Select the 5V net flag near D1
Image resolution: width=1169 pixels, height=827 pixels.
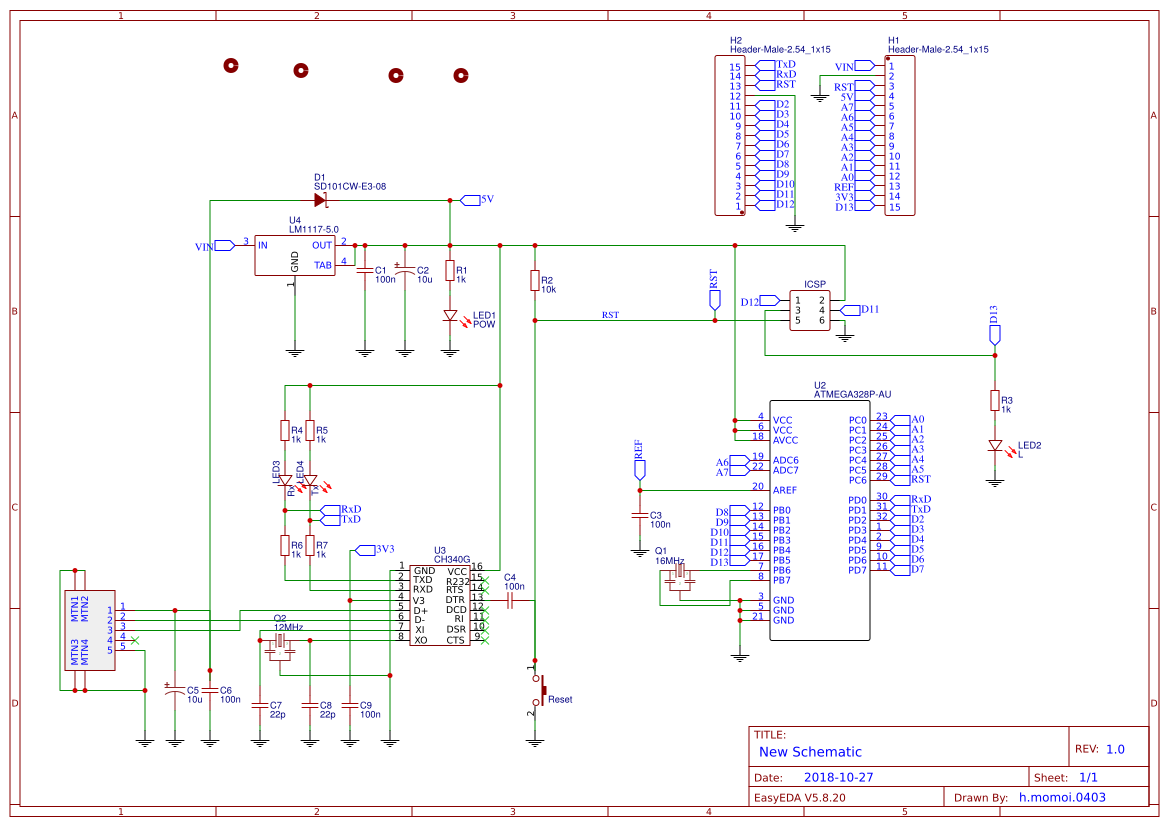tap(483, 199)
